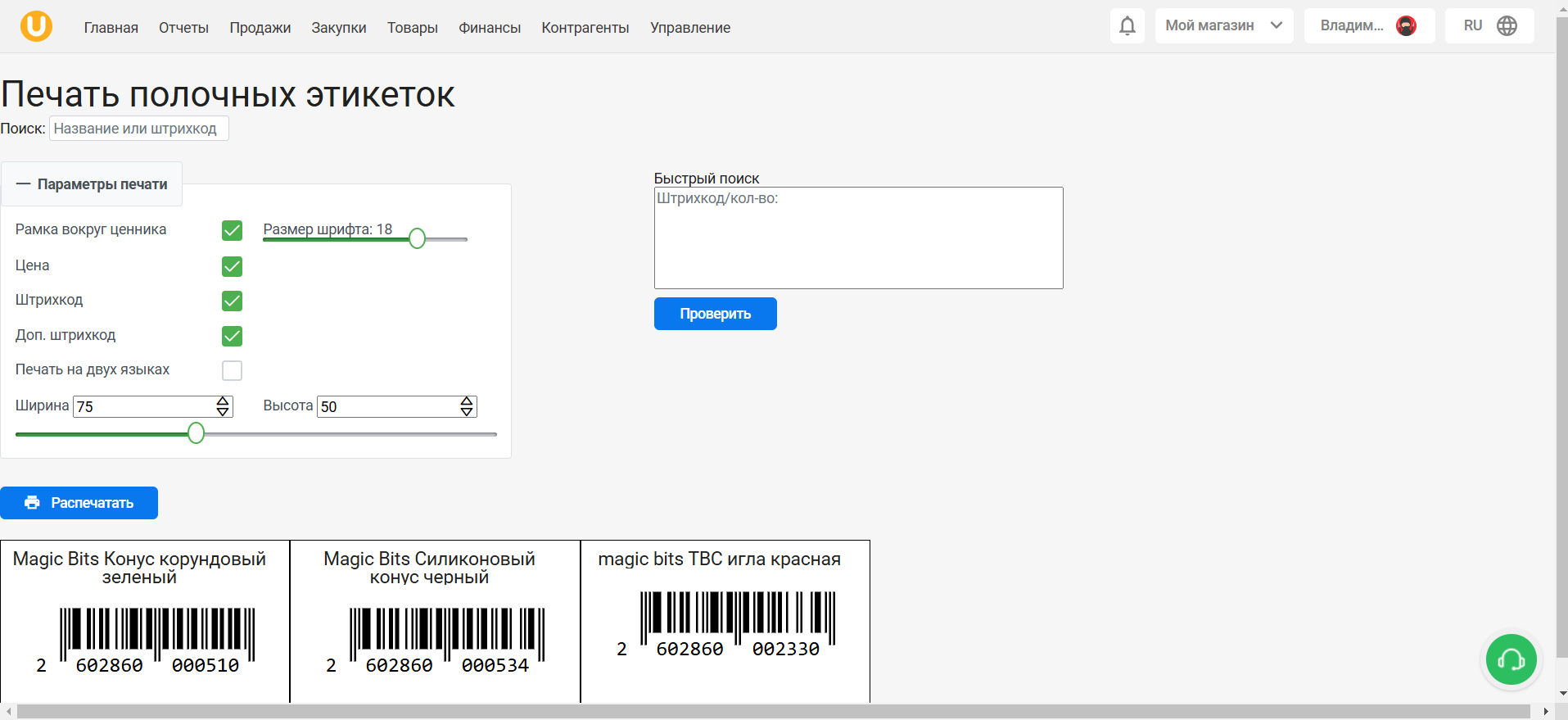
Task: Focus the Название или штрихкод search field
Action: tap(139, 129)
